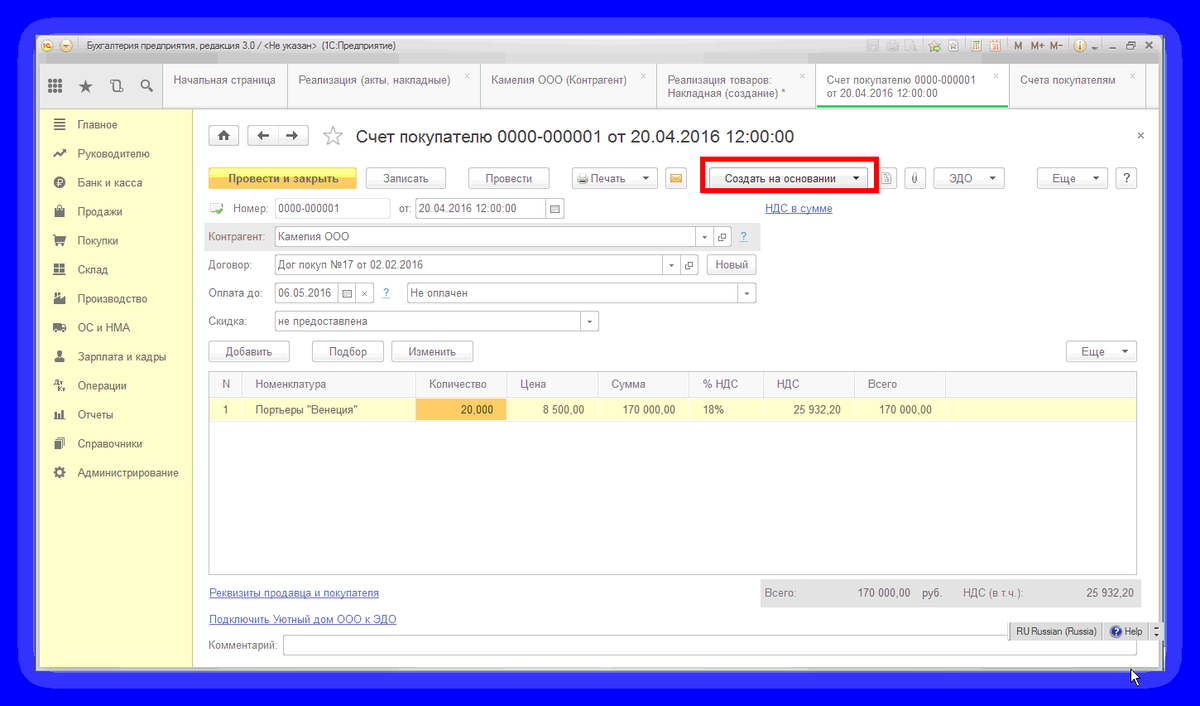Open the Администрирование section
The width and height of the screenshot is (1200, 706).
click(128, 473)
